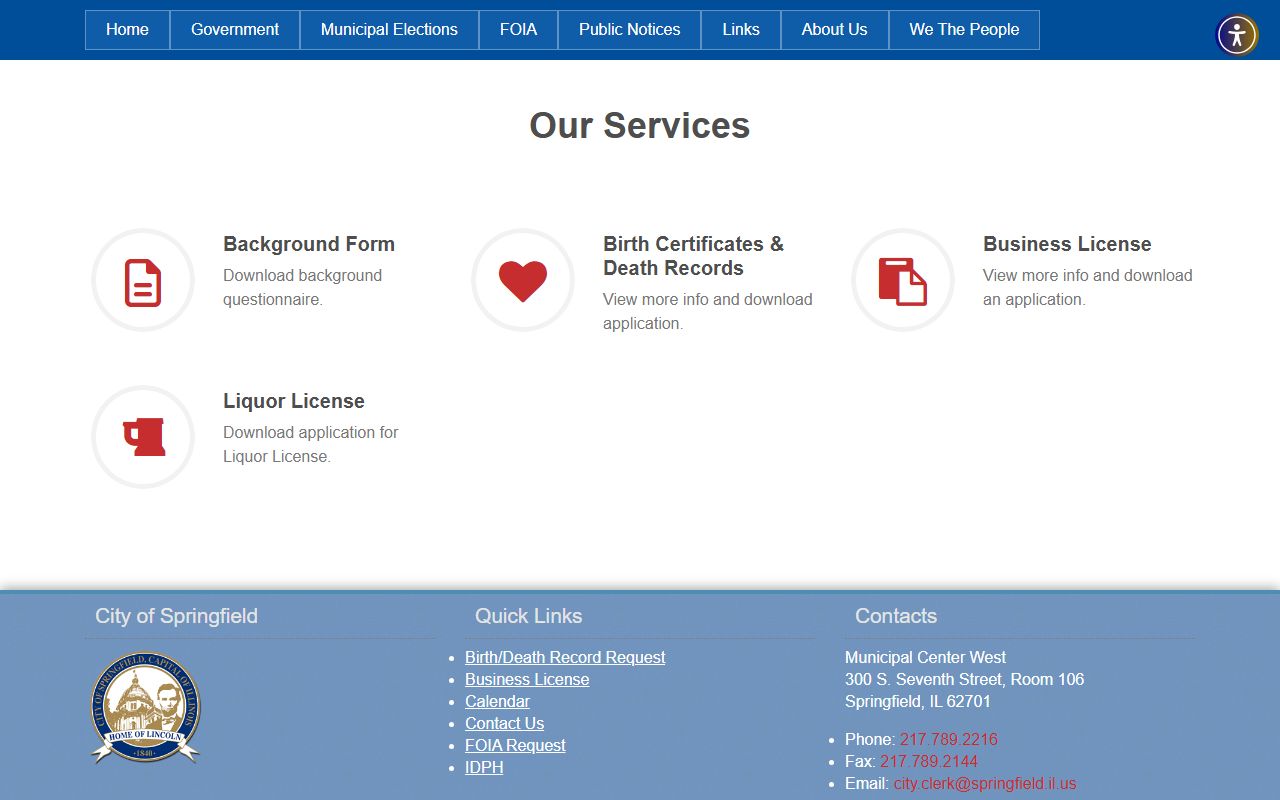Follow Business License quick link in footer
Screen dimensions: 1280x800
click(527, 679)
